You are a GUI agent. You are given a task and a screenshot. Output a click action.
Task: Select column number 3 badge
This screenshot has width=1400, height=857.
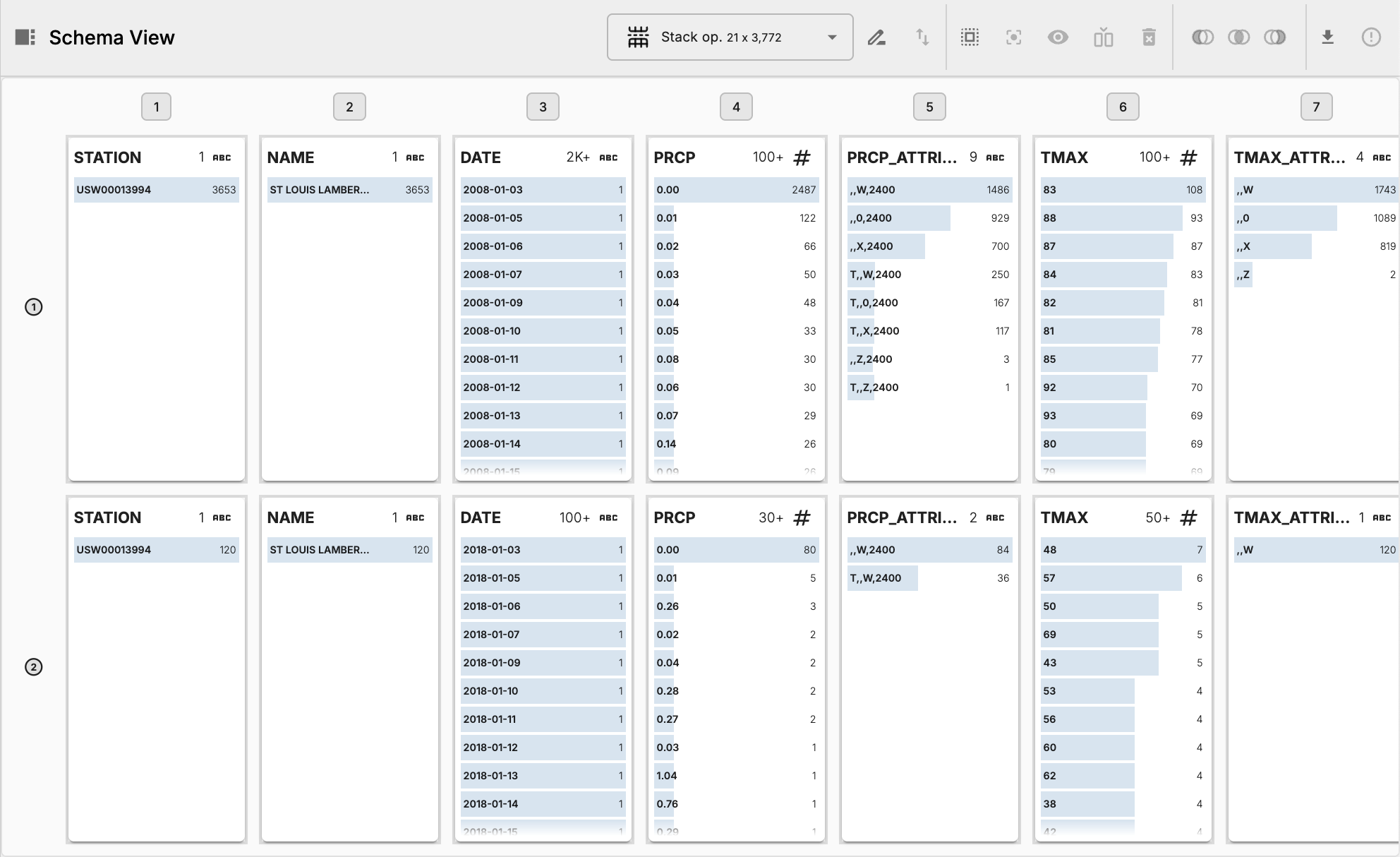point(543,107)
